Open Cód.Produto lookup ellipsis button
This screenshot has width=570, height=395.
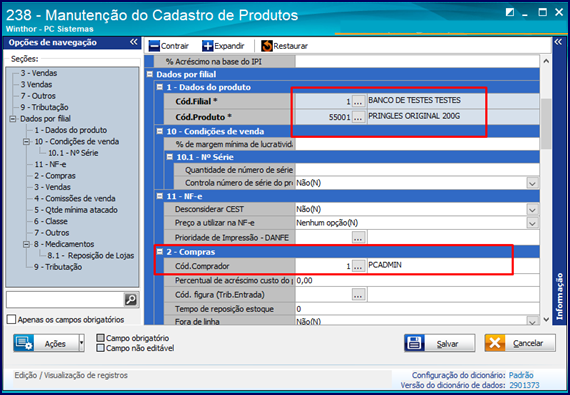358,117
